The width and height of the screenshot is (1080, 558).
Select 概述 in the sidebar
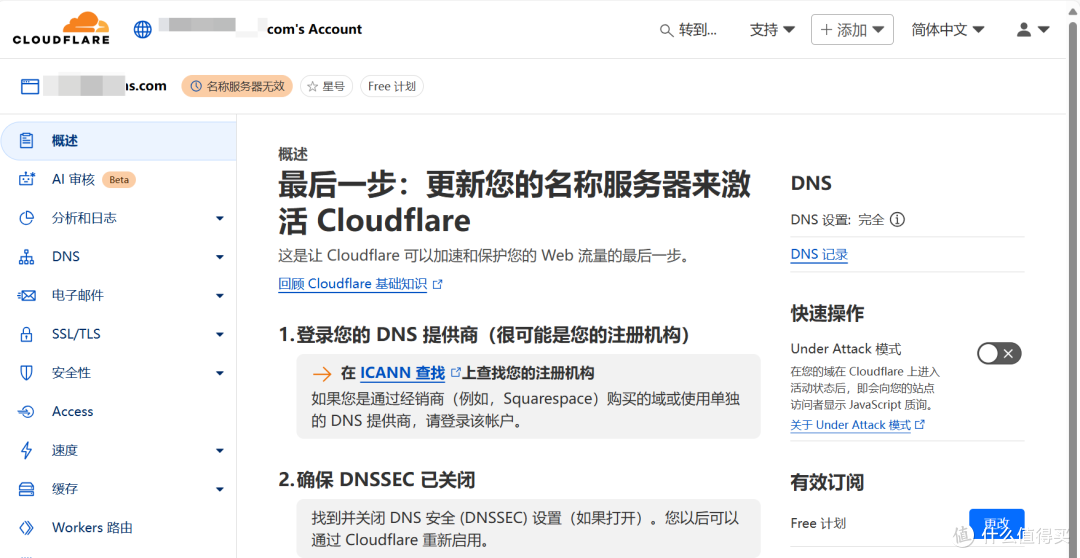tap(118, 141)
